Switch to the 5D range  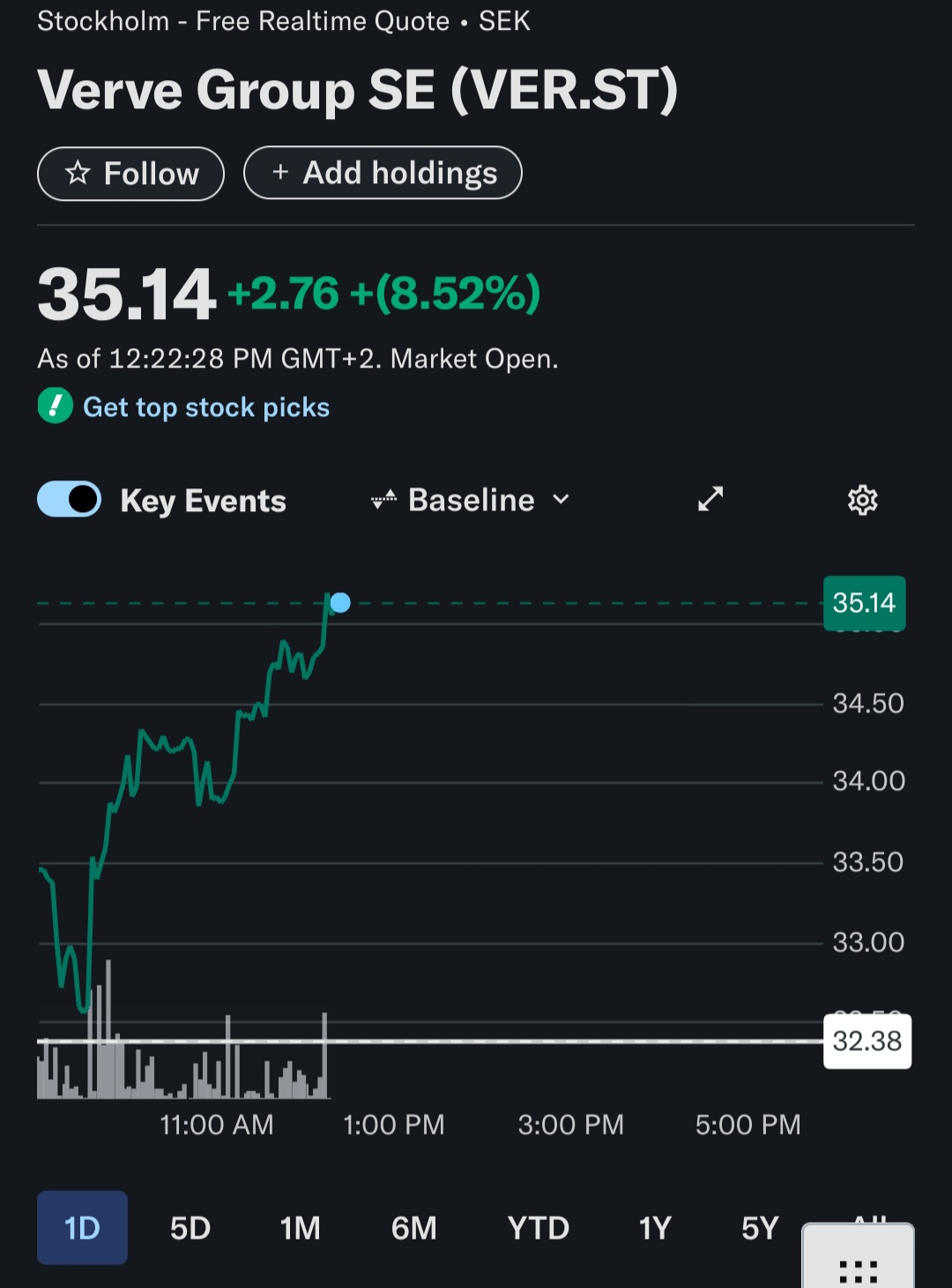(190, 1227)
